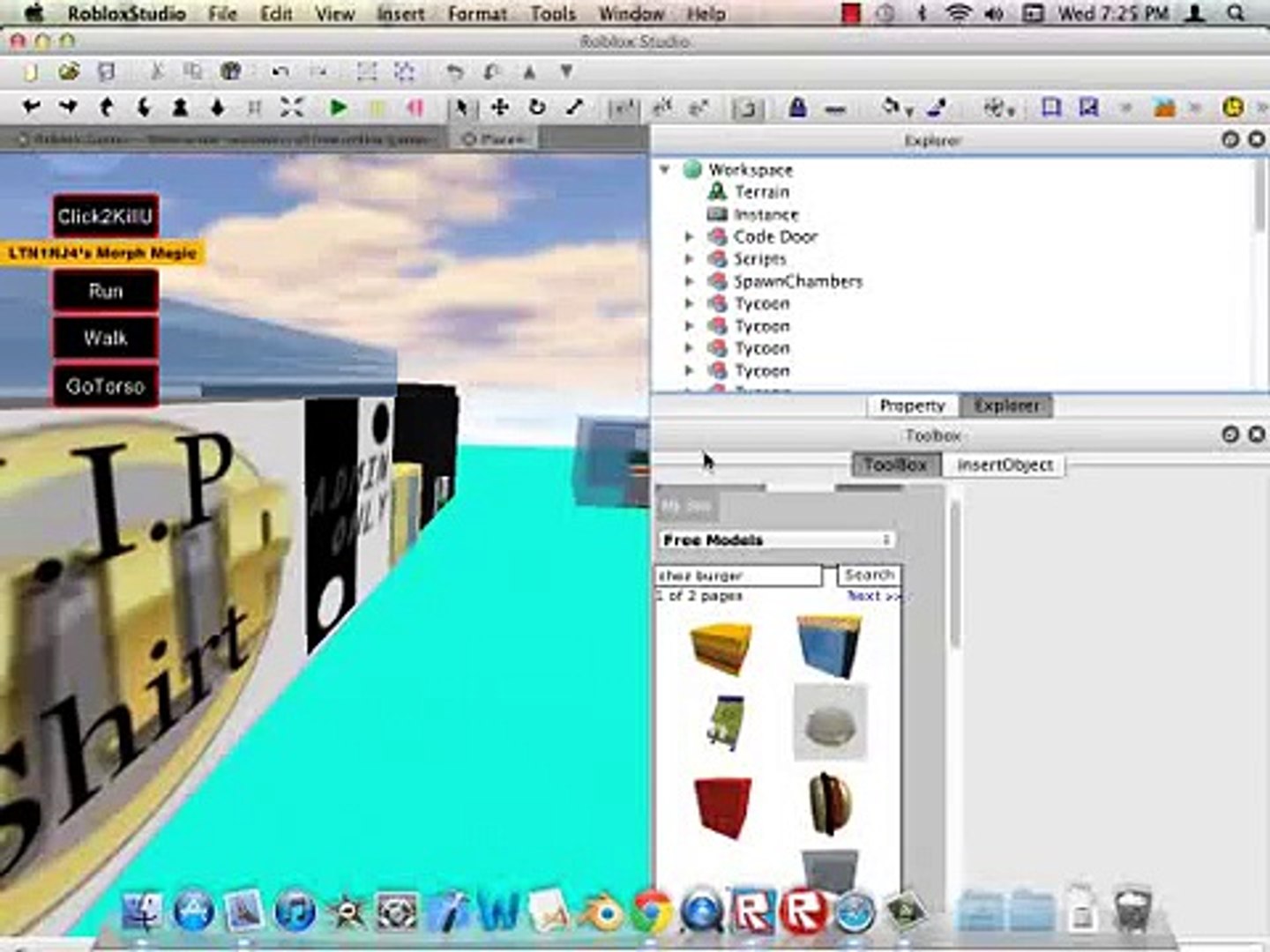1270x952 pixels.
Task: Expand the Scripts model node
Action: [x=689, y=258]
